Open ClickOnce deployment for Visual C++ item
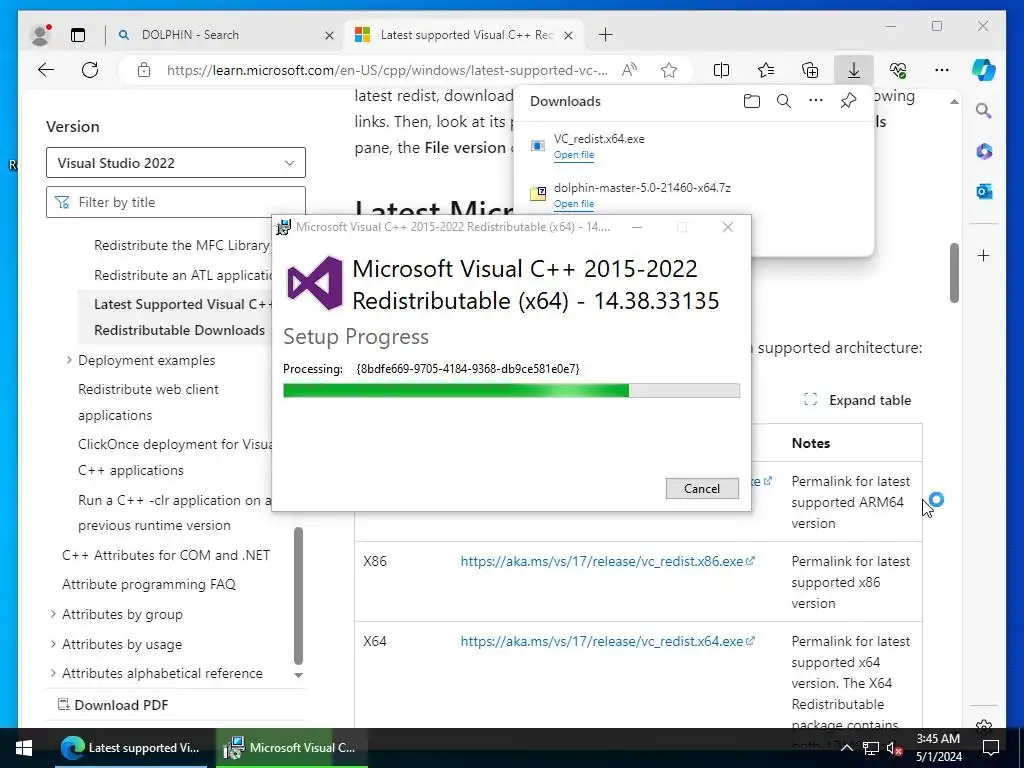Image resolution: width=1024 pixels, height=768 pixels. [174, 457]
